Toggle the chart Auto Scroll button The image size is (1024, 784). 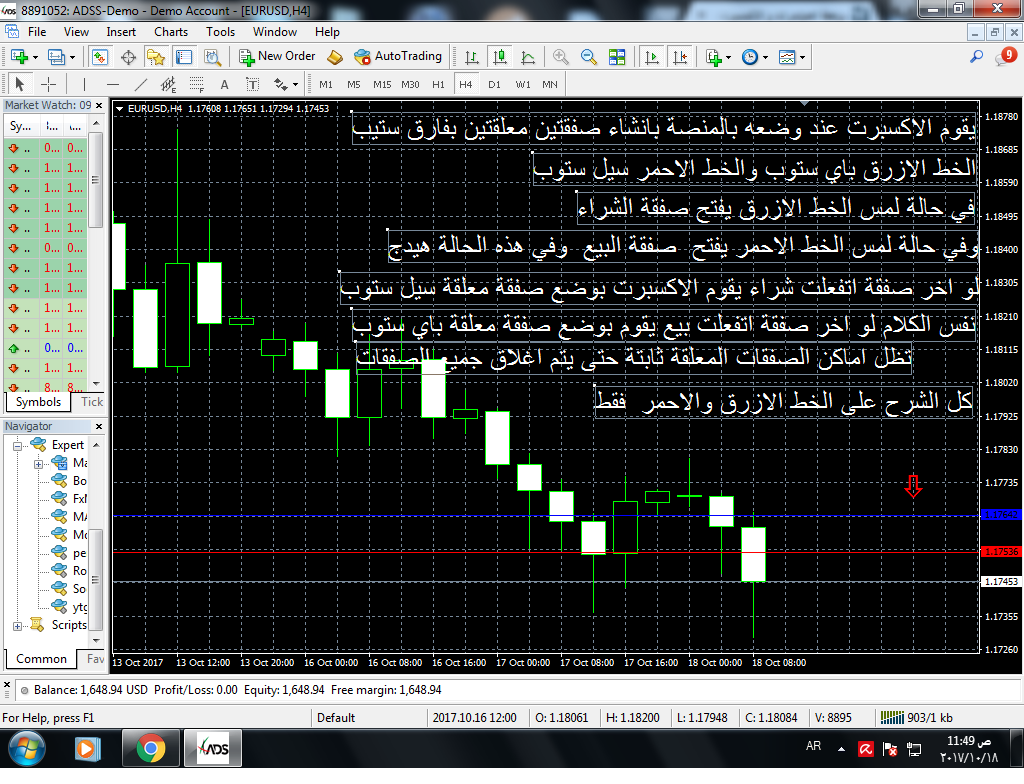click(651, 57)
